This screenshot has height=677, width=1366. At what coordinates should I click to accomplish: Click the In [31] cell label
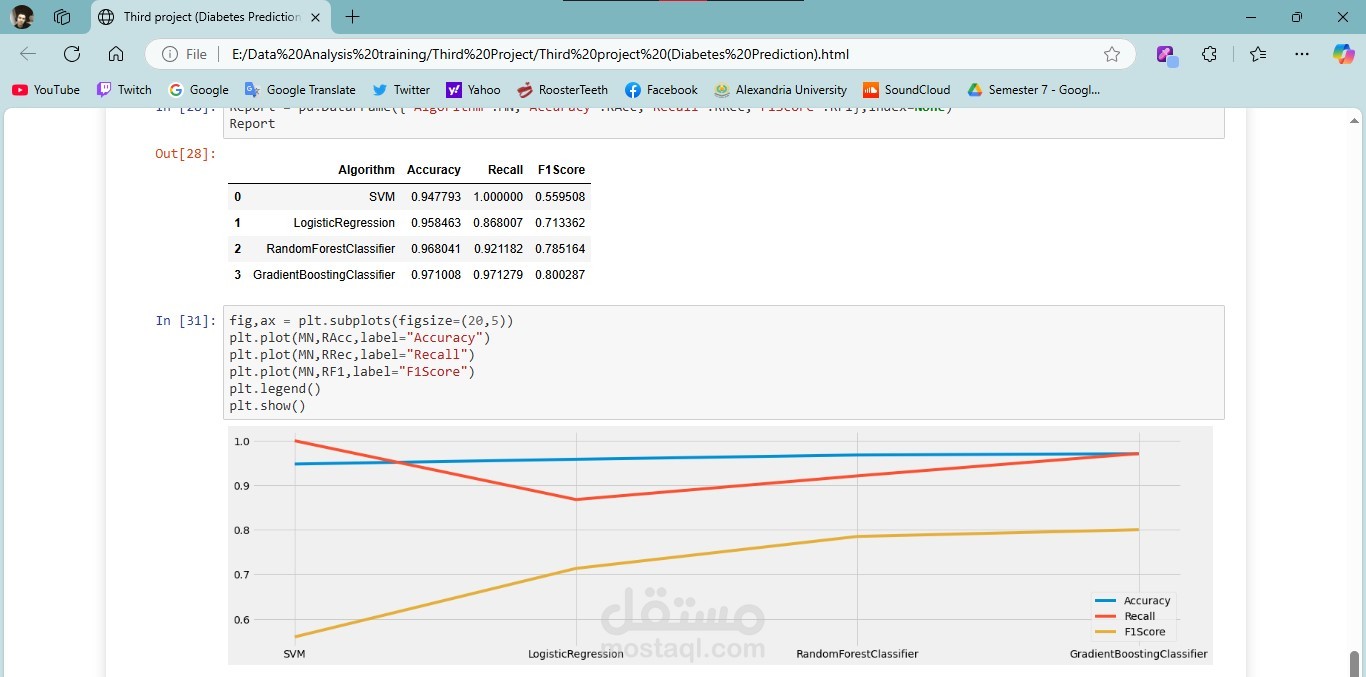185,321
